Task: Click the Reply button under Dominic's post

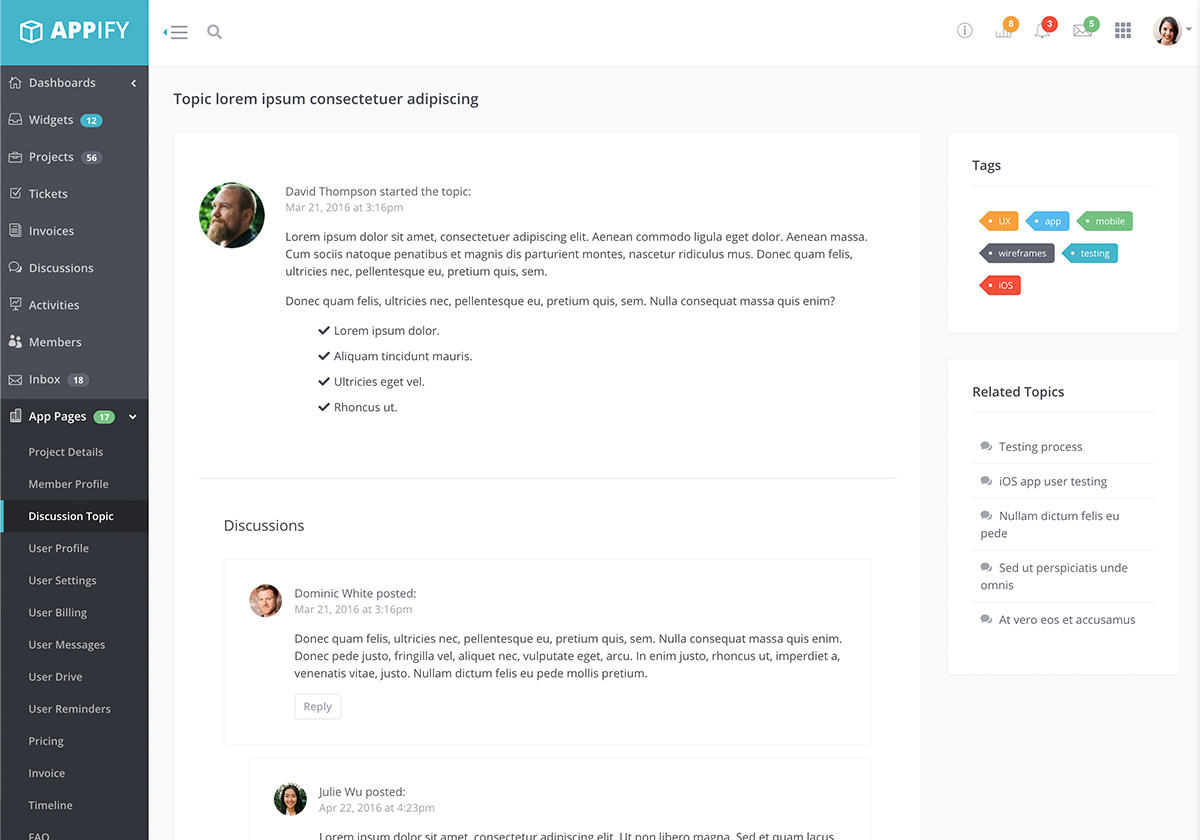Action: 317,707
